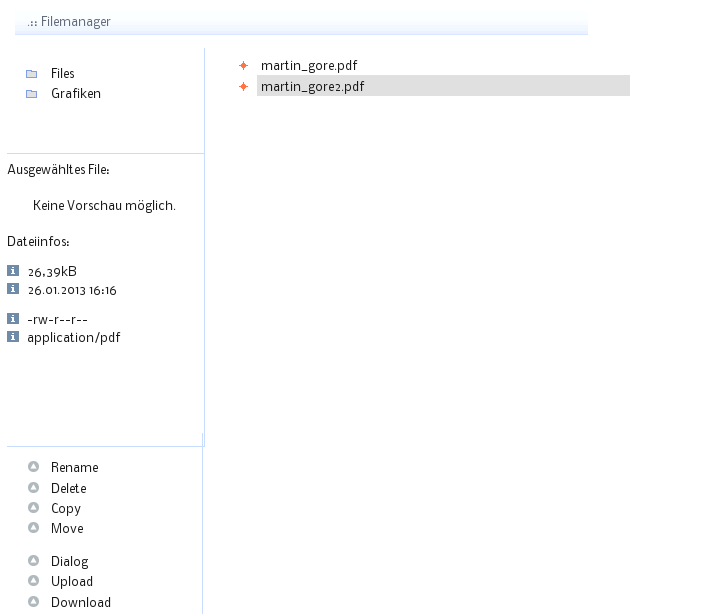The width and height of the screenshot is (717, 616).
Task: Select the highlighted file martin_gore2.pdf
Action: pyautogui.click(x=443, y=86)
